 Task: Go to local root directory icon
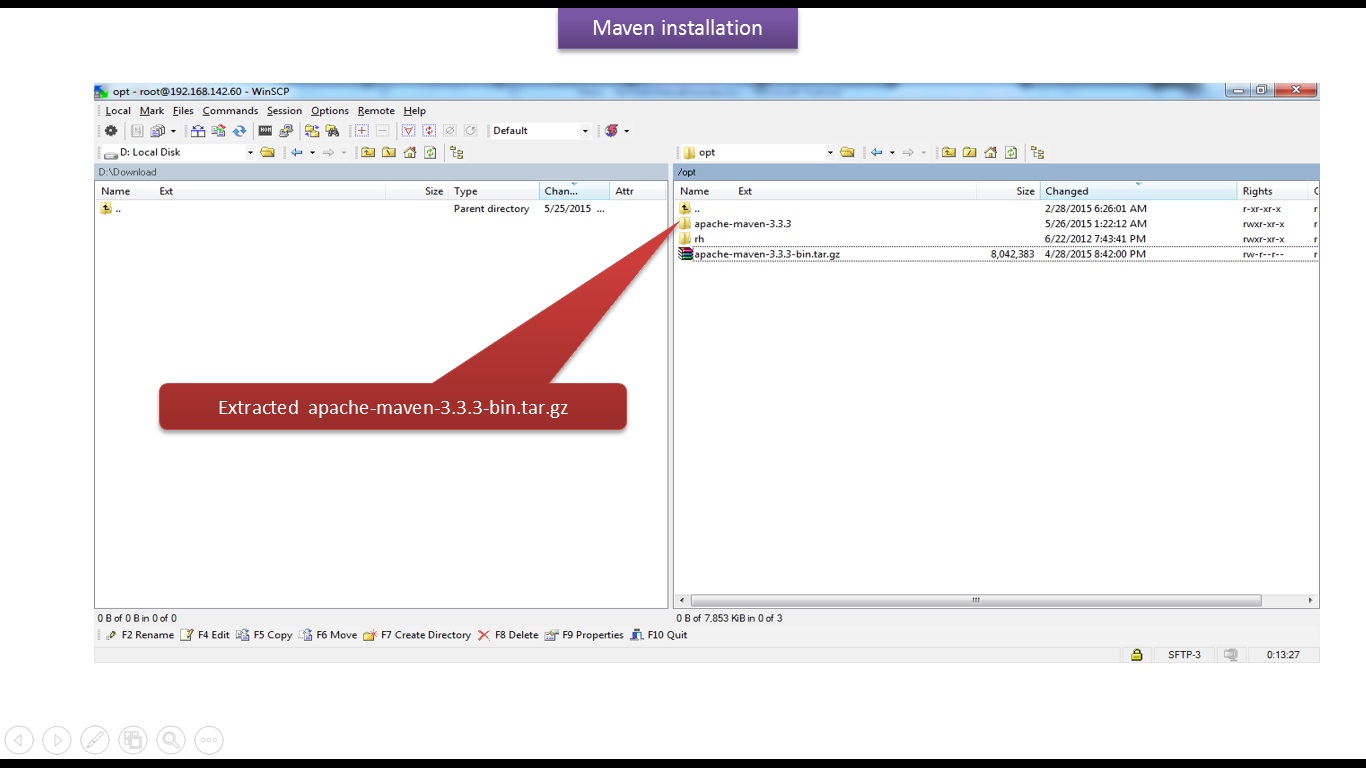[389, 153]
